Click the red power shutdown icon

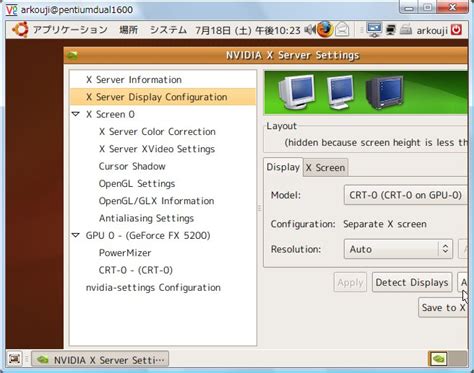click(456, 30)
